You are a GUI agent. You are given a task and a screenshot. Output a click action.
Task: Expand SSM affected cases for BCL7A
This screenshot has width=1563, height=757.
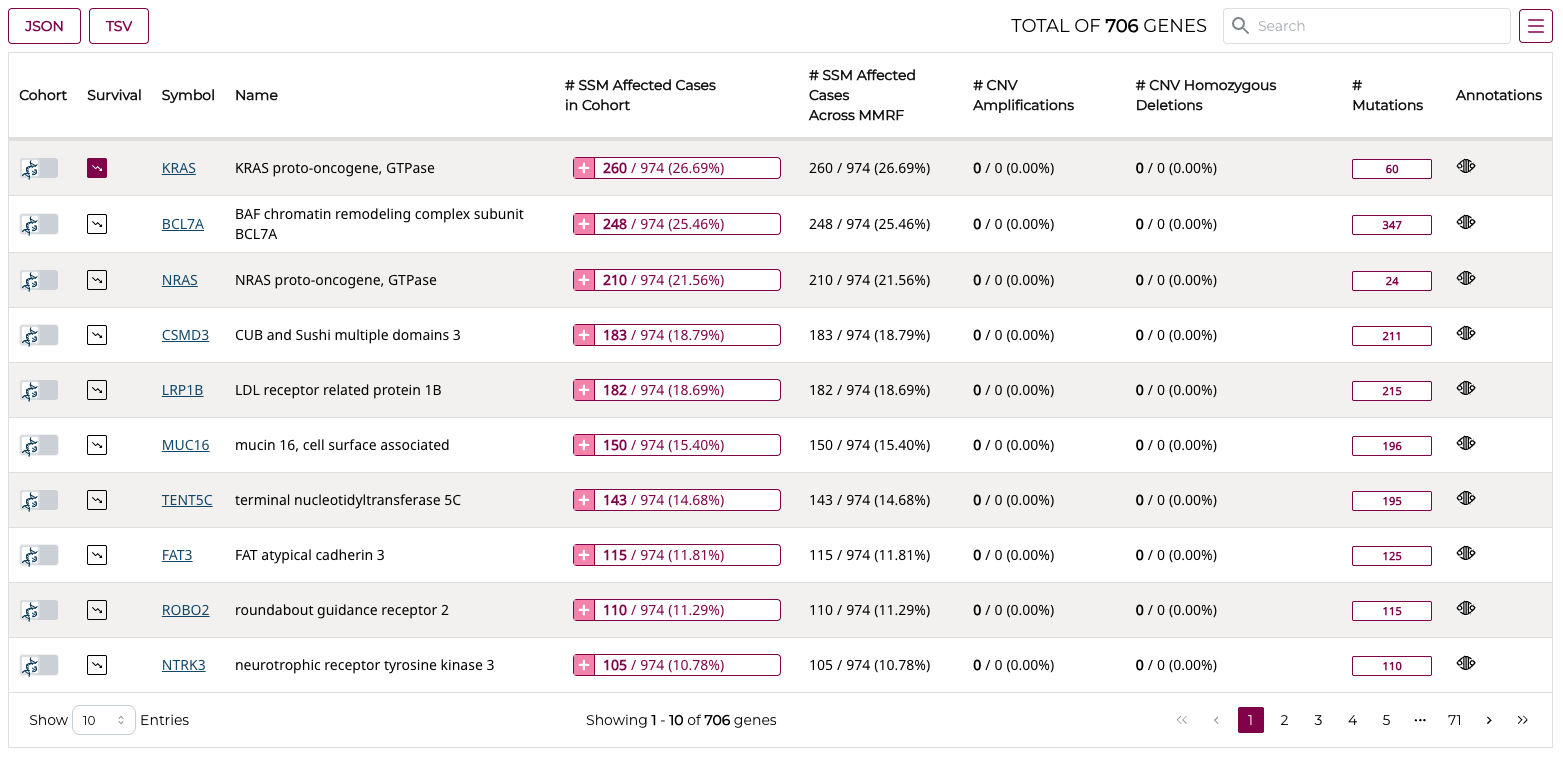(584, 224)
